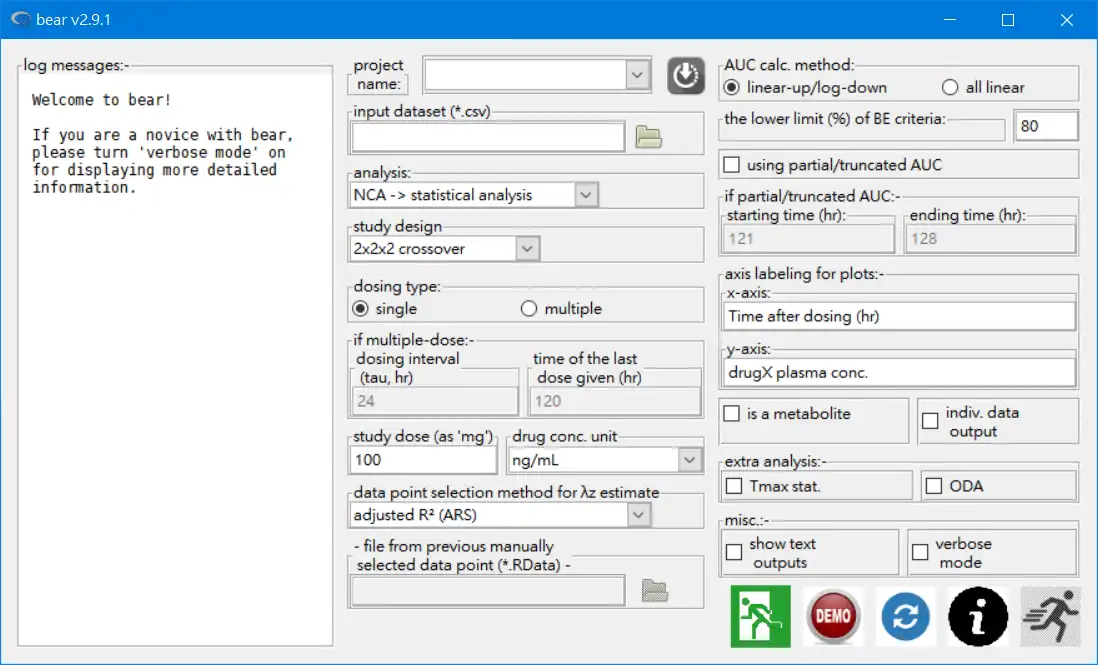1098x665 pixels.
Task: Click the input dataset csv field
Action: coord(488,137)
